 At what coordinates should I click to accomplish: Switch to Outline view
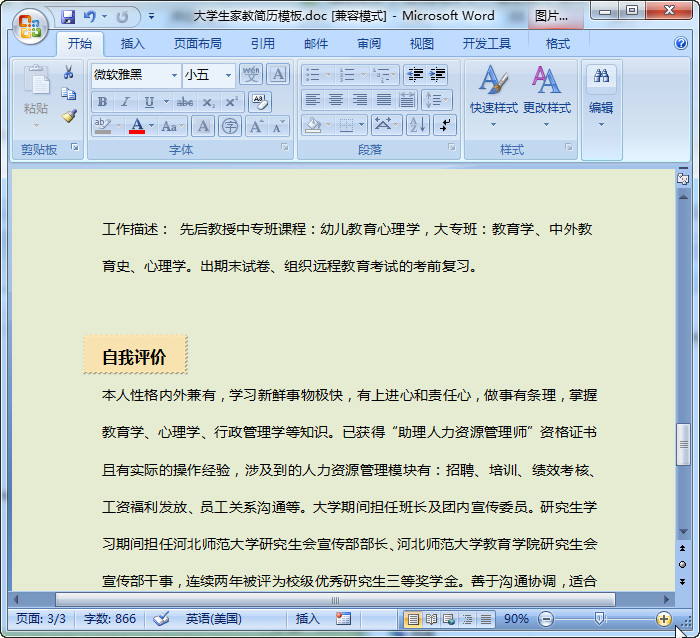[x=467, y=619]
